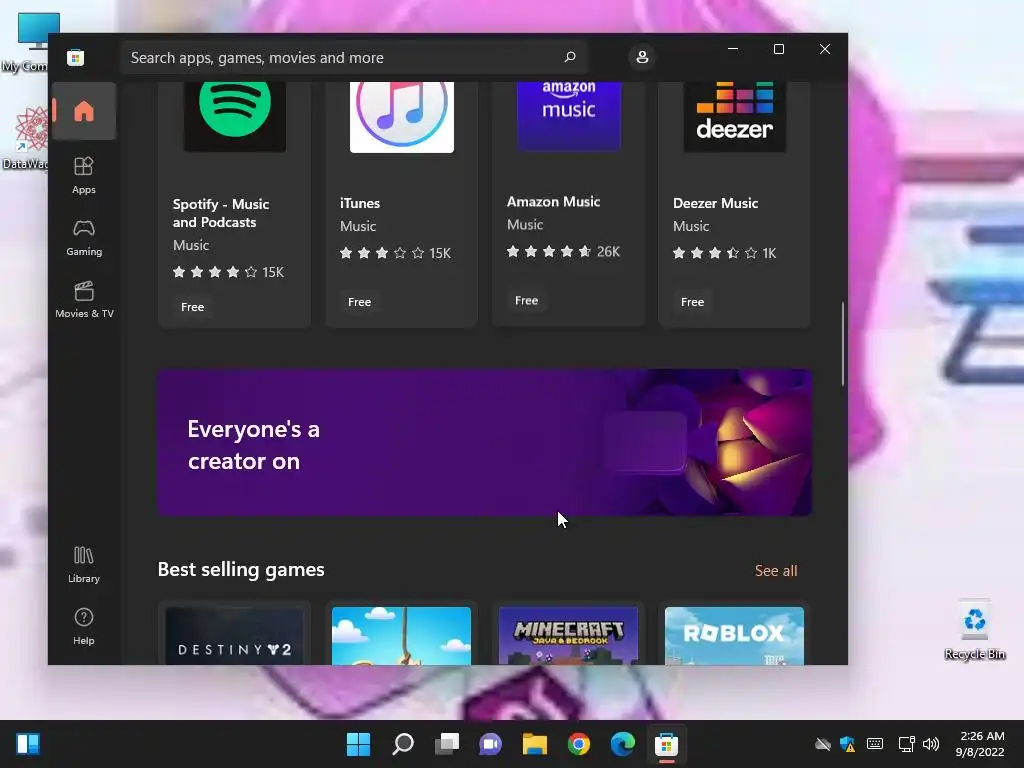
Task: Click the Spotify star rating 15K
Action: point(228,272)
